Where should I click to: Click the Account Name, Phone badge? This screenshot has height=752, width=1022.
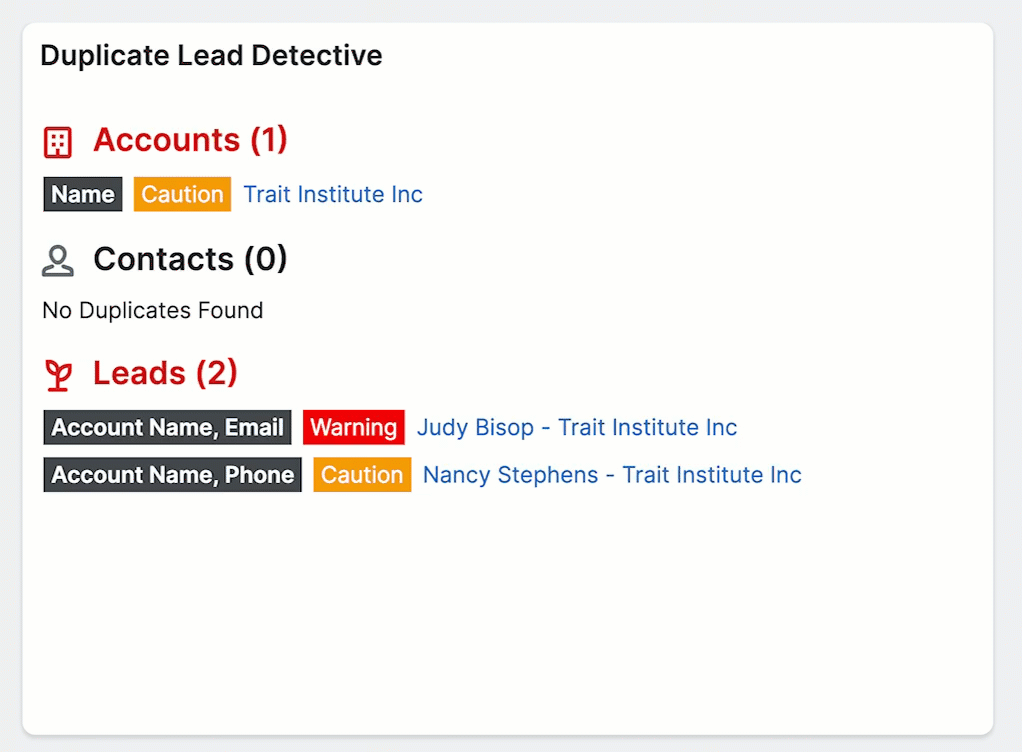(x=172, y=474)
